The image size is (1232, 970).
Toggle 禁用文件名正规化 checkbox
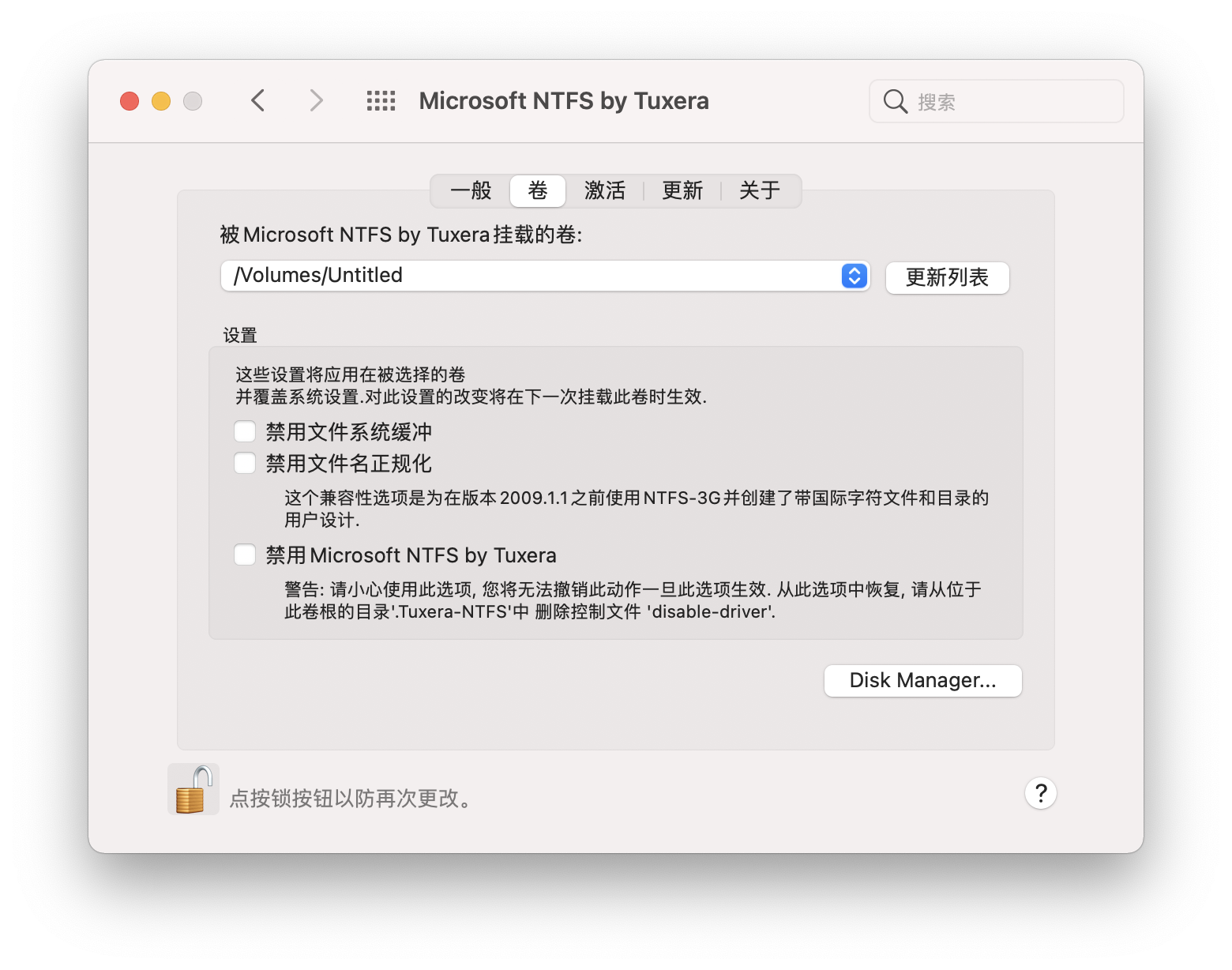coord(245,463)
